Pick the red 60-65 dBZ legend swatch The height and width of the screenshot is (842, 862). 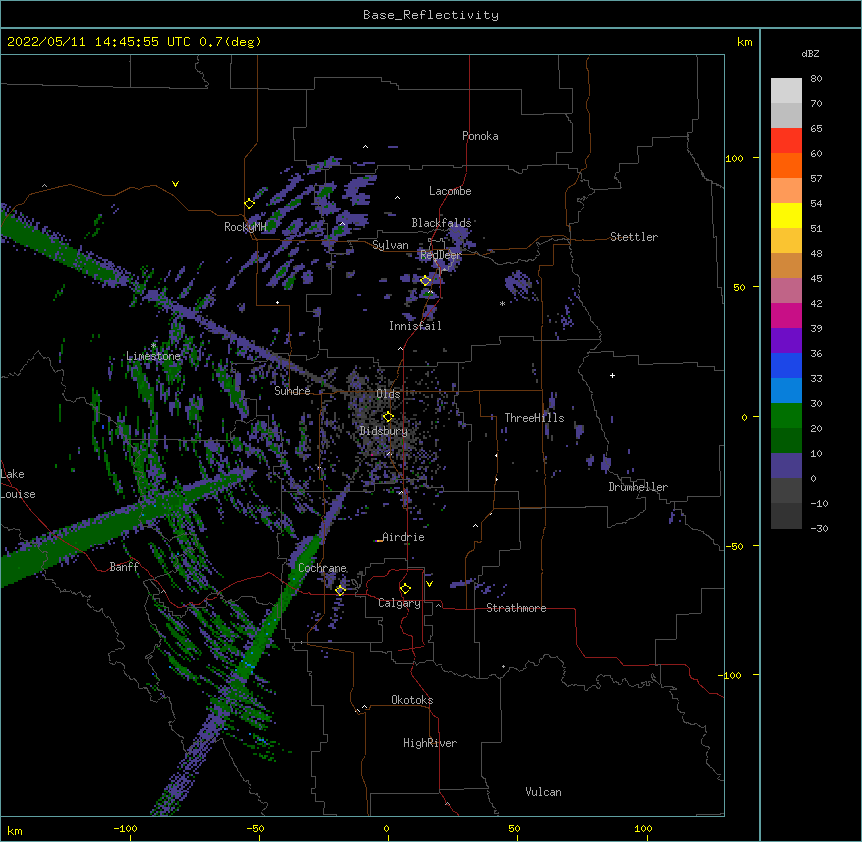coord(786,140)
